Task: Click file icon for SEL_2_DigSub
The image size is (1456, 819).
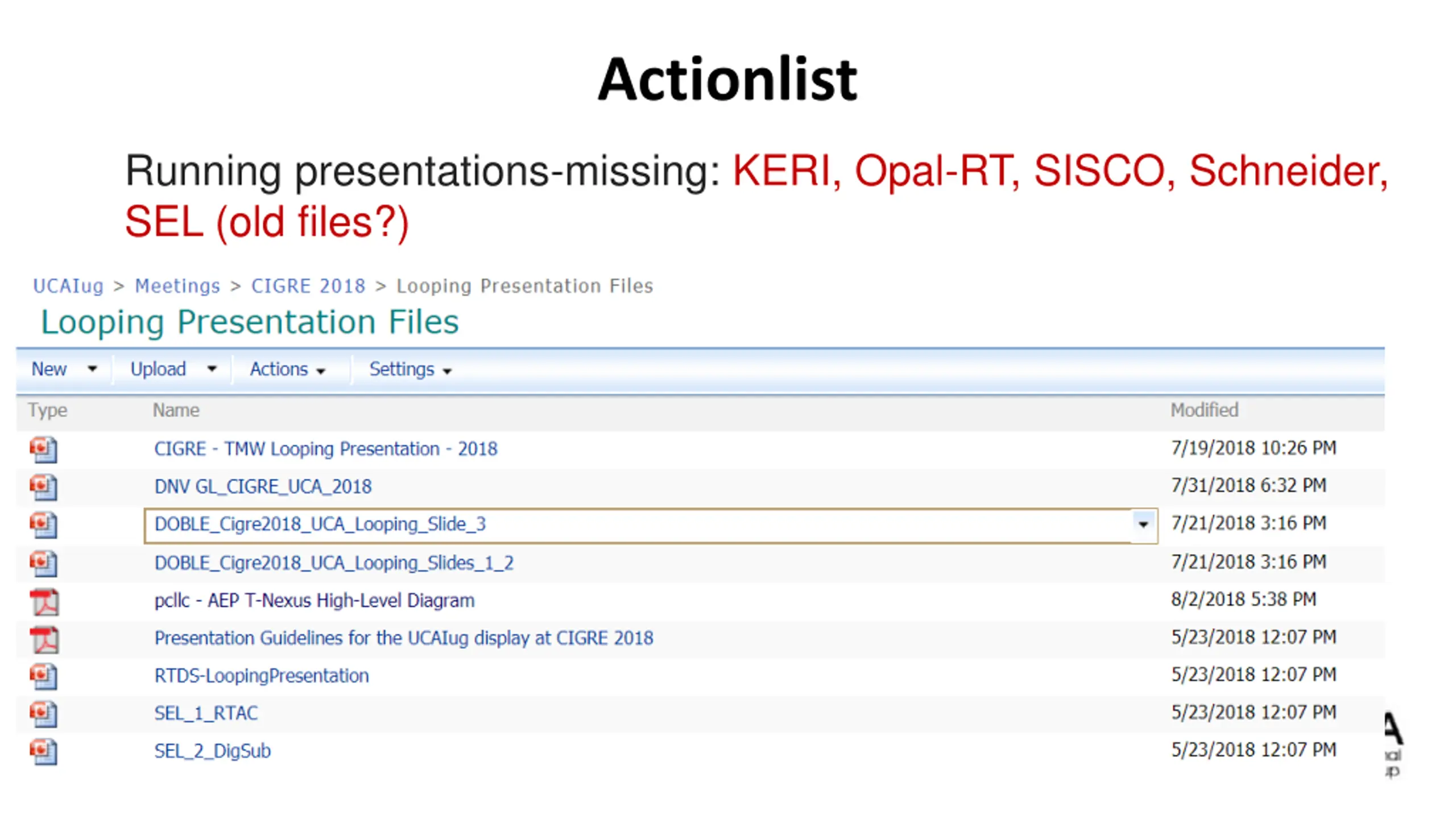Action: 44,751
